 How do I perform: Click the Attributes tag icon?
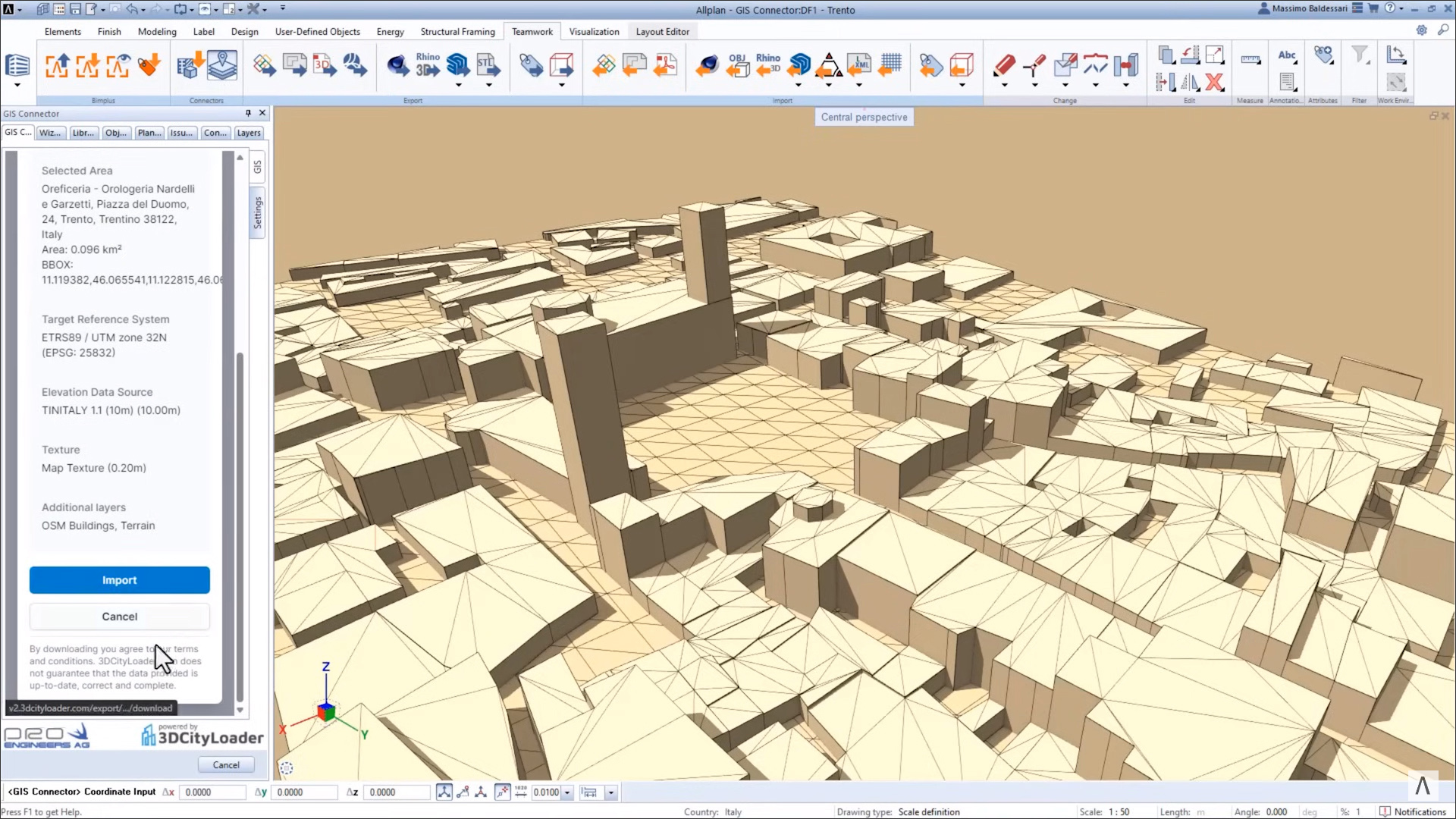(1323, 55)
